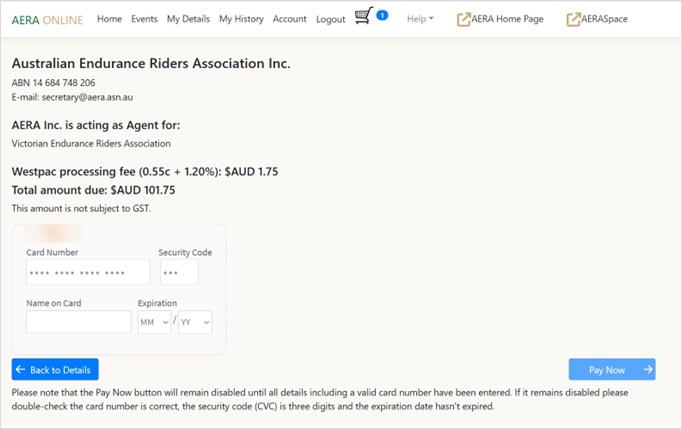682x429 pixels.
Task: View My History page
Action: (x=241, y=19)
